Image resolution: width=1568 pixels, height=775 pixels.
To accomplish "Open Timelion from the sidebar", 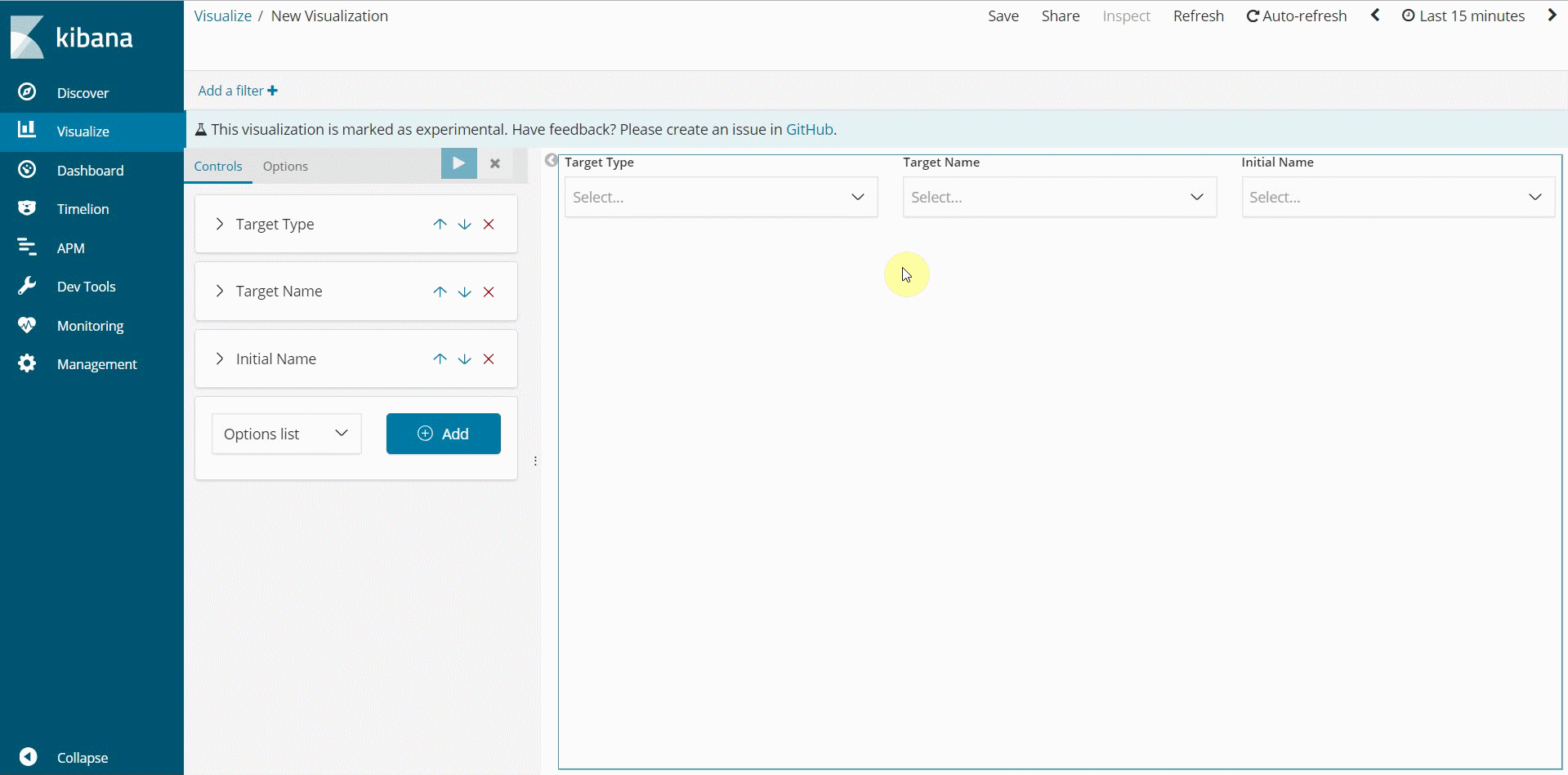I will (83, 208).
